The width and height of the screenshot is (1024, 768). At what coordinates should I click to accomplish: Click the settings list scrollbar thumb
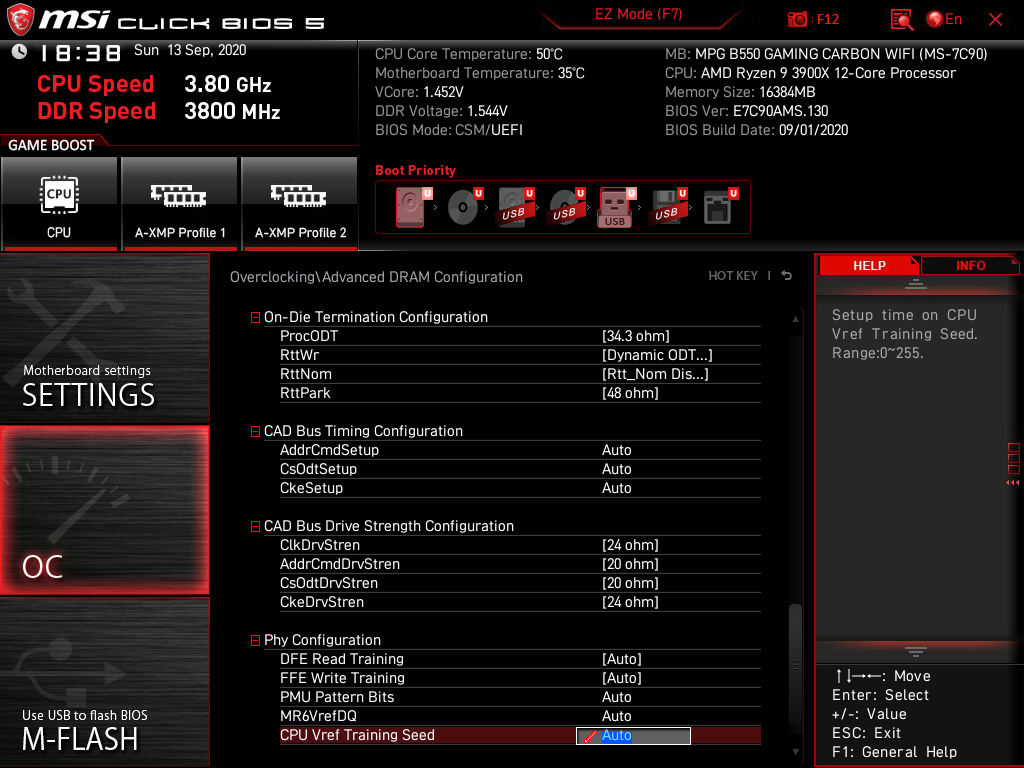[x=795, y=664]
